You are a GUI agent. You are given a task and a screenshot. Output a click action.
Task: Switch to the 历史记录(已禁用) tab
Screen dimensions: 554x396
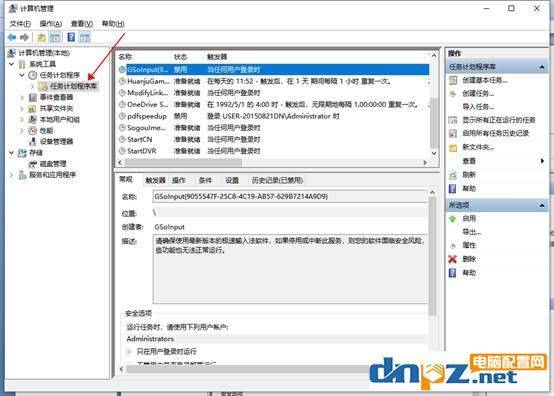(x=277, y=180)
